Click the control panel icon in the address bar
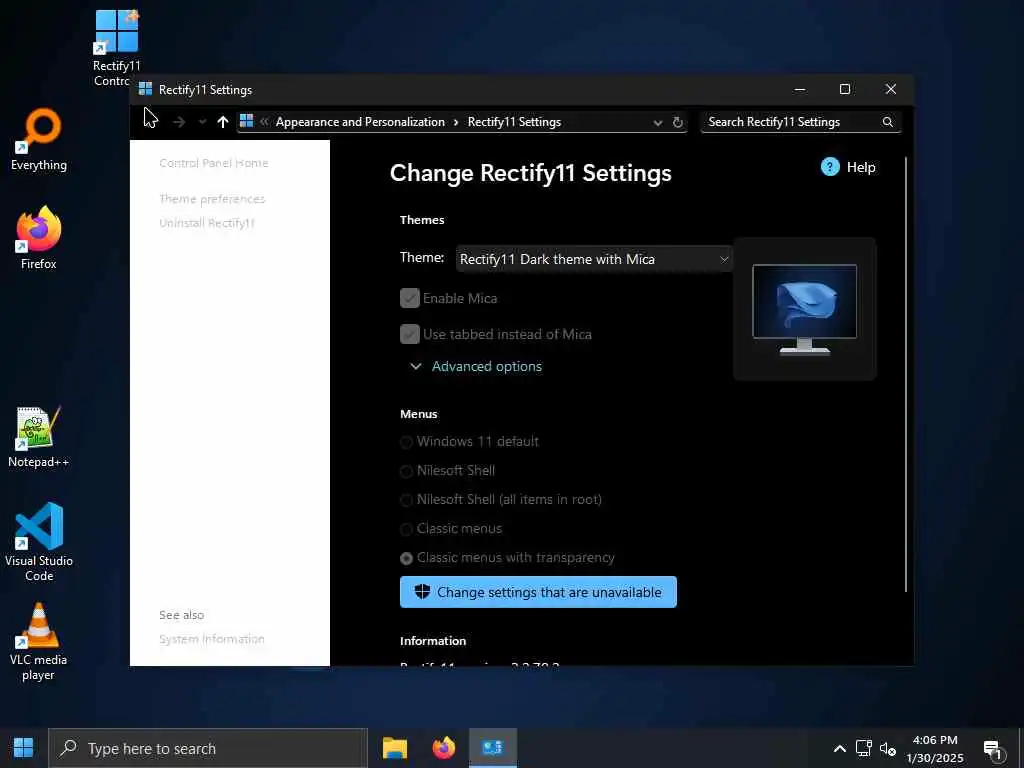 point(246,121)
